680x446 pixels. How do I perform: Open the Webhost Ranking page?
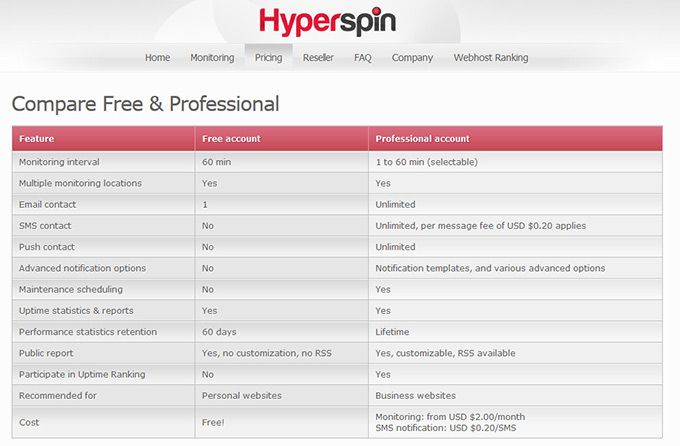(491, 57)
